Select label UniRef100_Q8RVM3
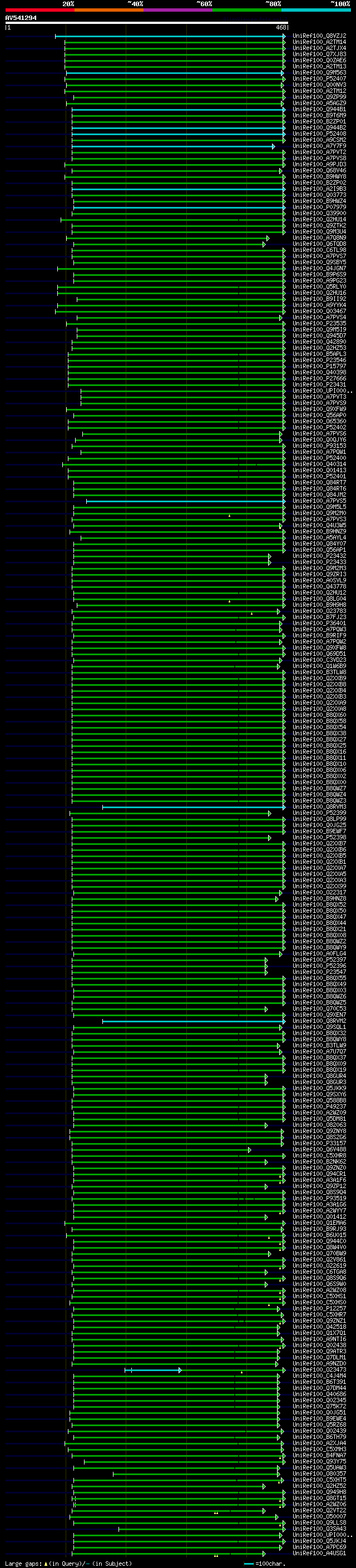 point(319,807)
